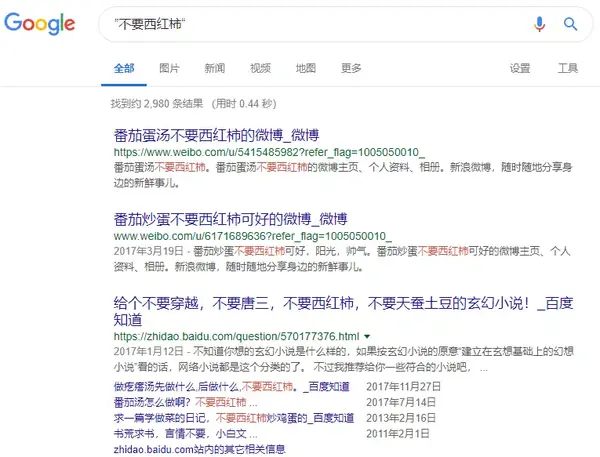Image resolution: width=600 pixels, height=457 pixels.
Task: Activate voice search microphone icon
Action: 540,24
